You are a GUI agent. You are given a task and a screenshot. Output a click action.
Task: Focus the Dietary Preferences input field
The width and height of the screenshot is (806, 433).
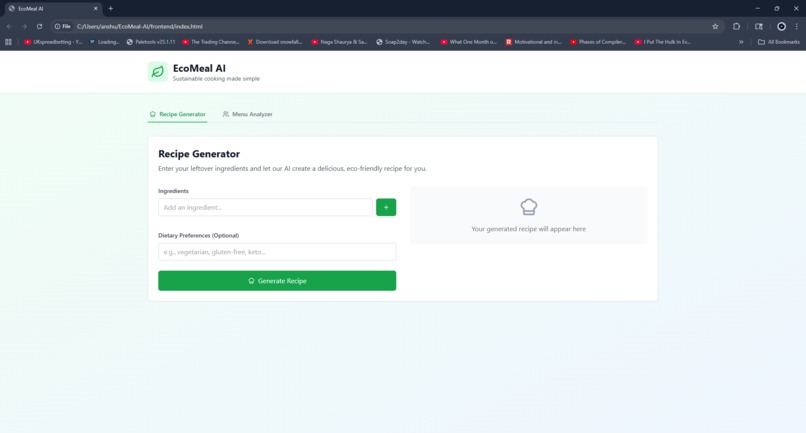pos(277,252)
